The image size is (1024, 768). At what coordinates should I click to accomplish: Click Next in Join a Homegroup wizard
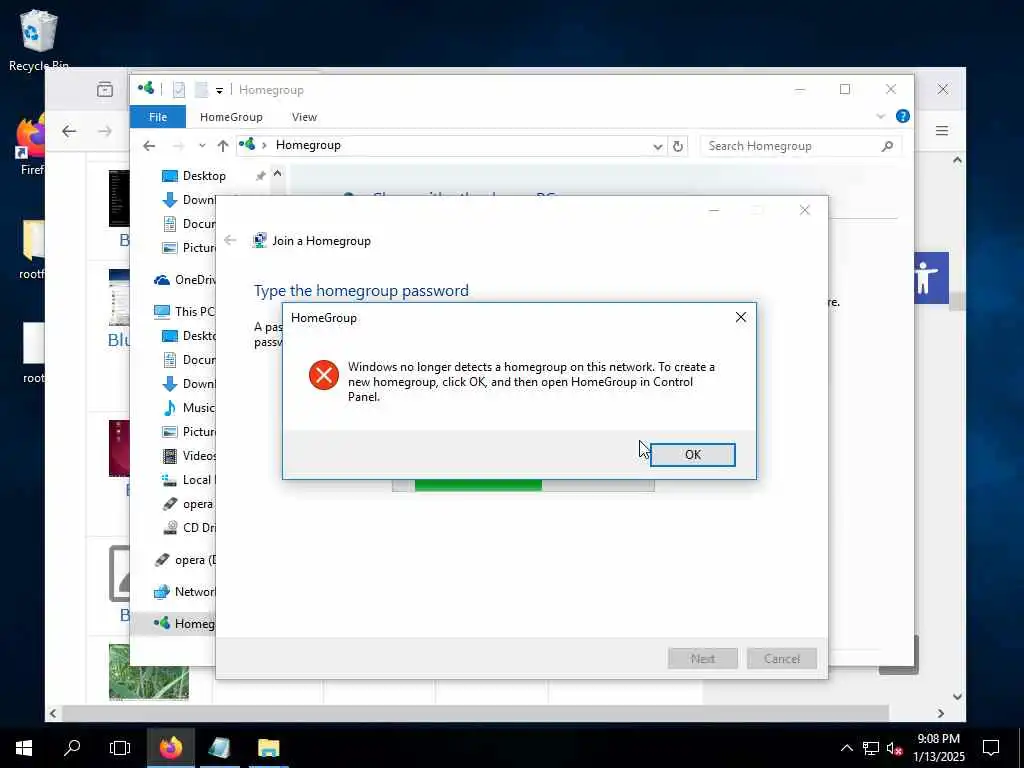click(x=703, y=658)
